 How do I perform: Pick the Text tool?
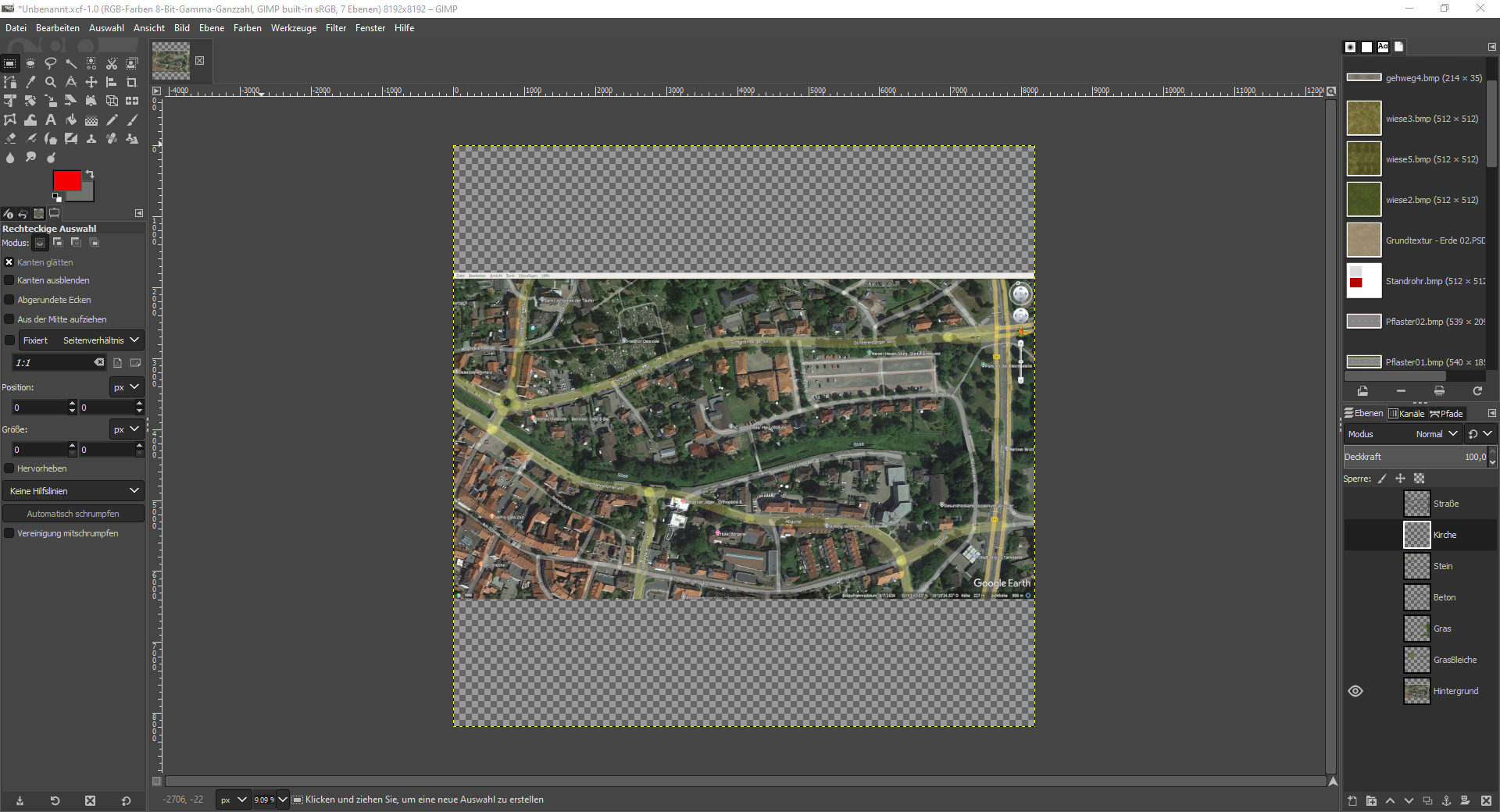coord(51,119)
